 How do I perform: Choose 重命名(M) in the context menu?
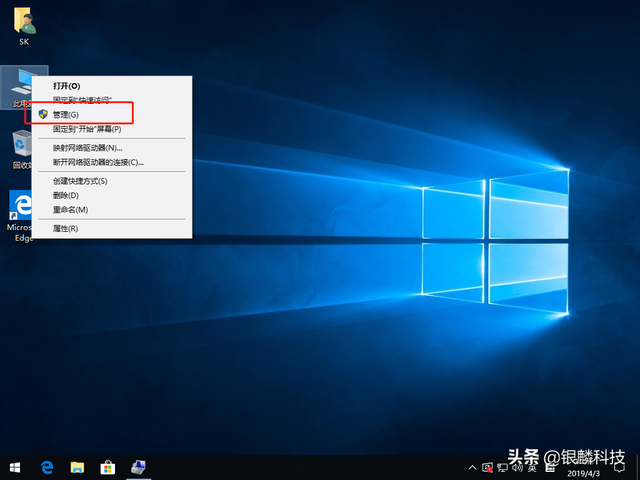point(111,209)
